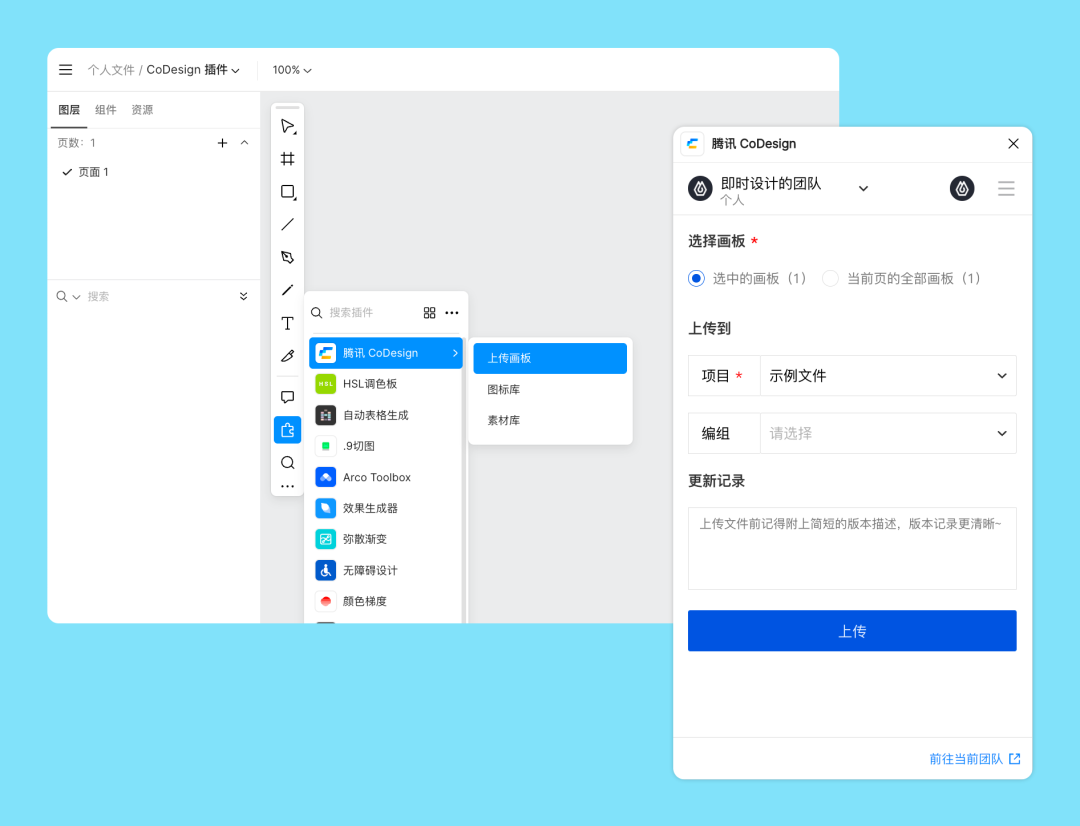Click the team avatar beside 即时设计的团队
This screenshot has width=1080, height=826.
(x=700, y=188)
